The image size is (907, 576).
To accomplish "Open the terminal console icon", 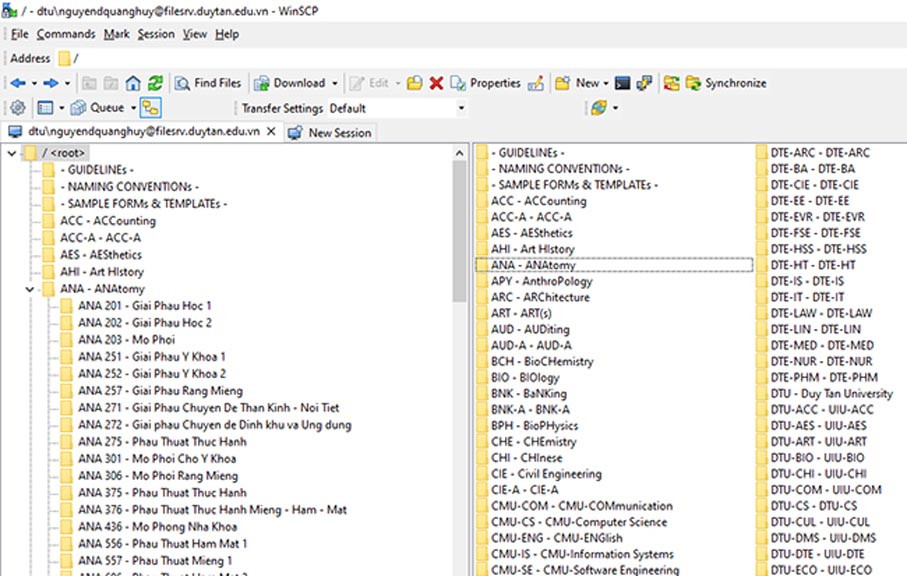I will click(622, 83).
